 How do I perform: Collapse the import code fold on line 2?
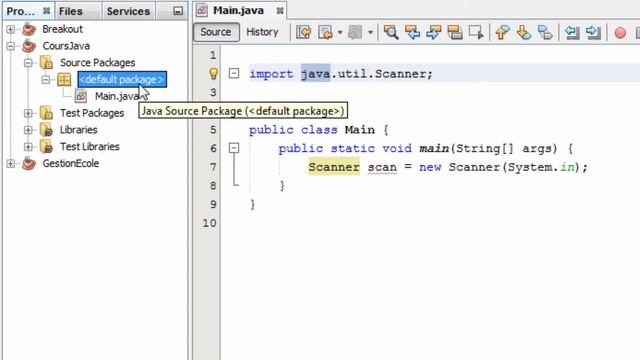pyautogui.click(x=234, y=73)
